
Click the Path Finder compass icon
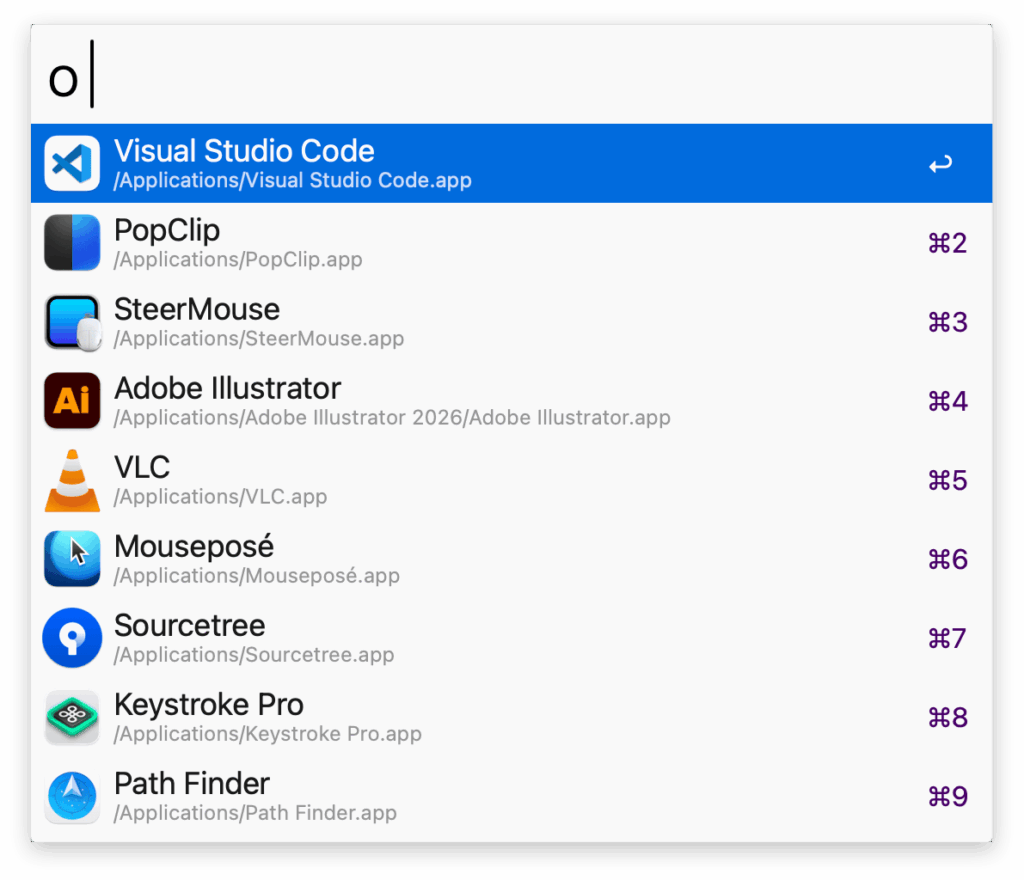pos(72,797)
